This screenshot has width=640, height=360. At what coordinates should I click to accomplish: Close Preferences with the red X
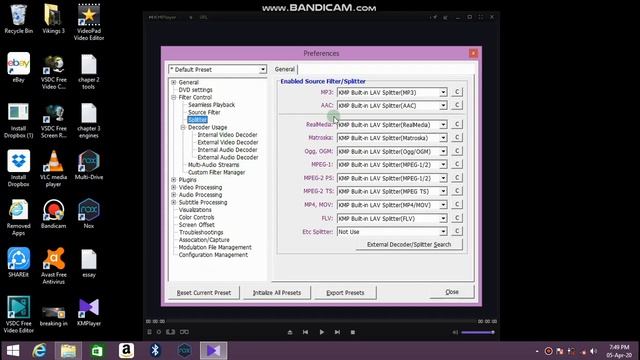pos(473,53)
